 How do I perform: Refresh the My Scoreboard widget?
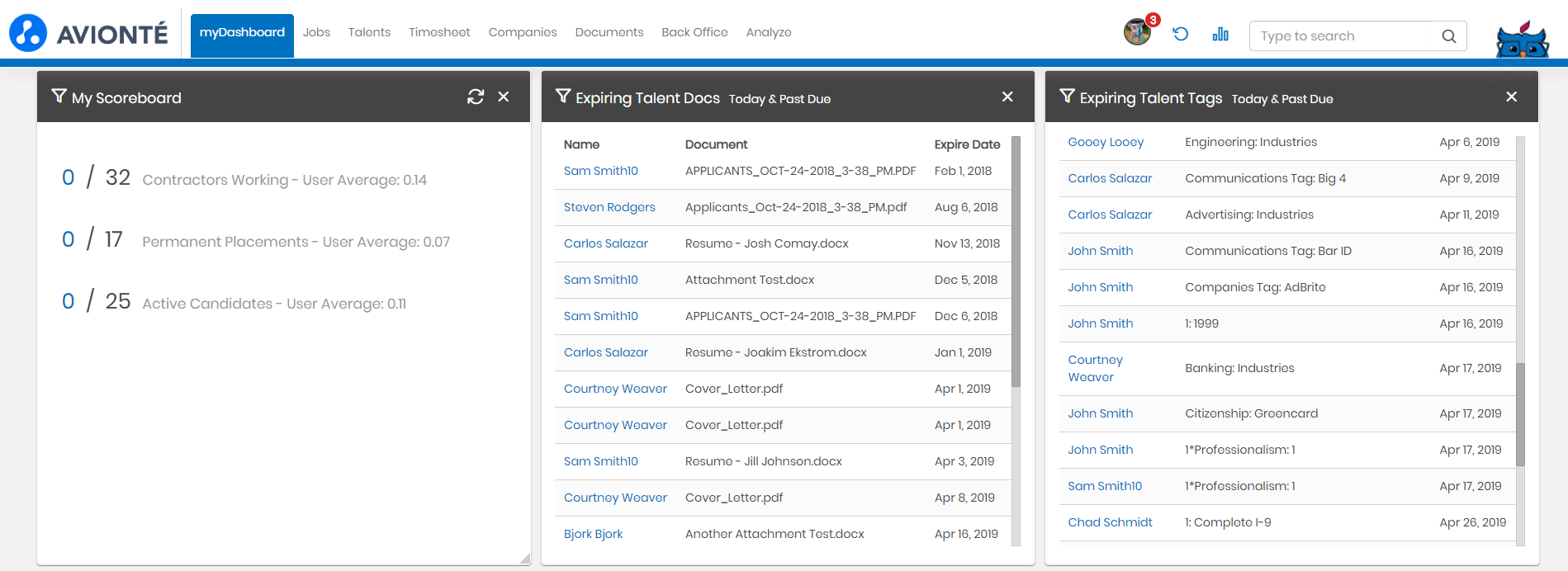pos(476,97)
